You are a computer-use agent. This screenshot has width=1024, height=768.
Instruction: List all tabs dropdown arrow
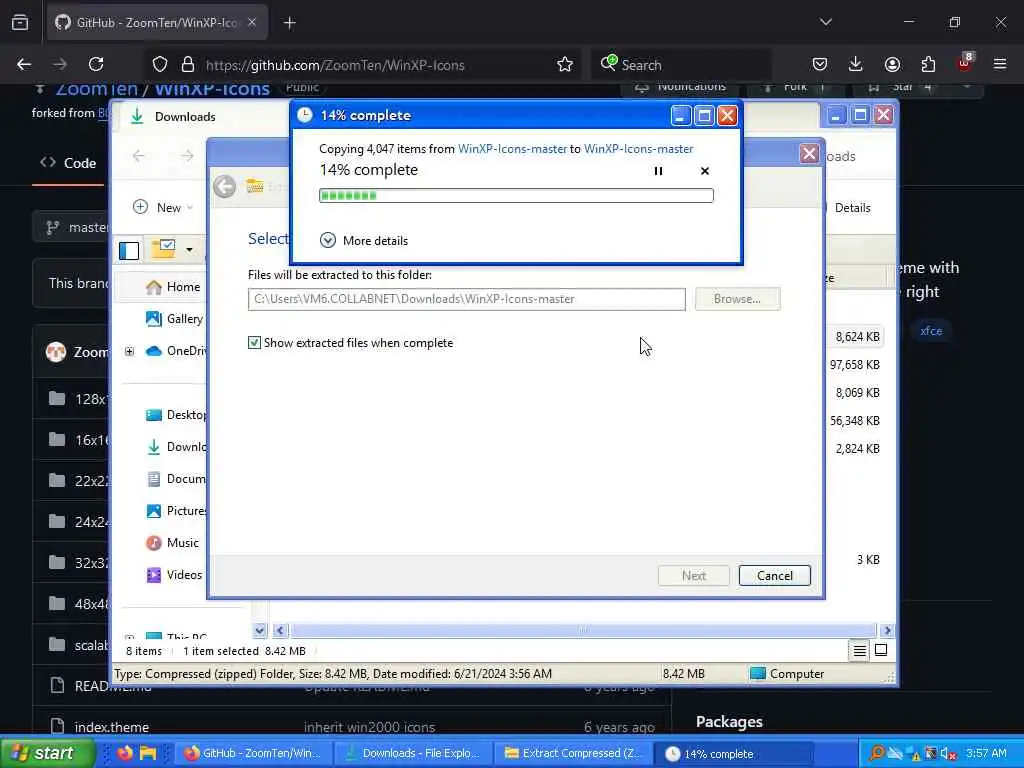825,22
